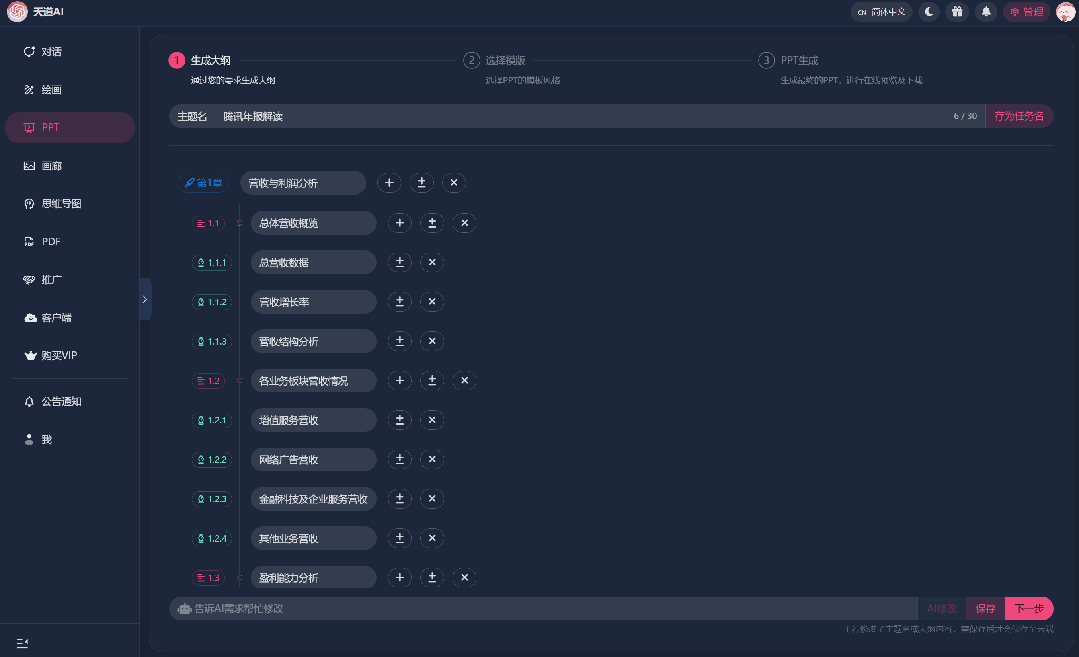Remove 网络广告营收 using its X icon
The width and height of the screenshot is (1079, 657).
[432, 460]
